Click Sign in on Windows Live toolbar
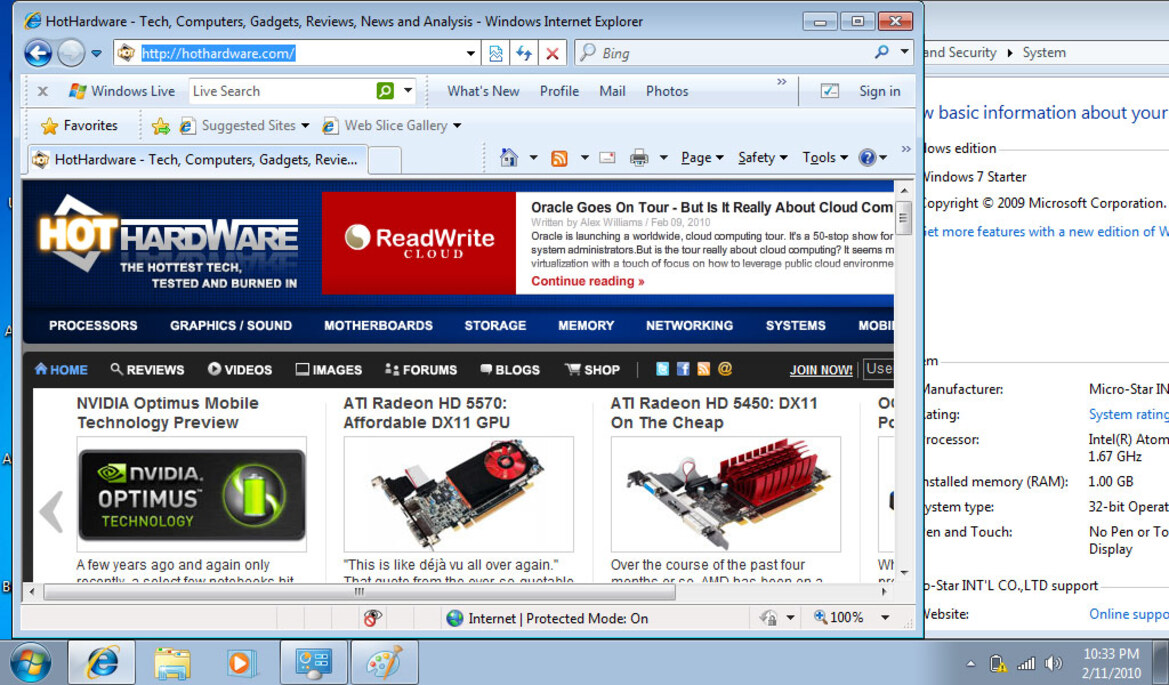This screenshot has width=1169, height=685. (x=880, y=91)
